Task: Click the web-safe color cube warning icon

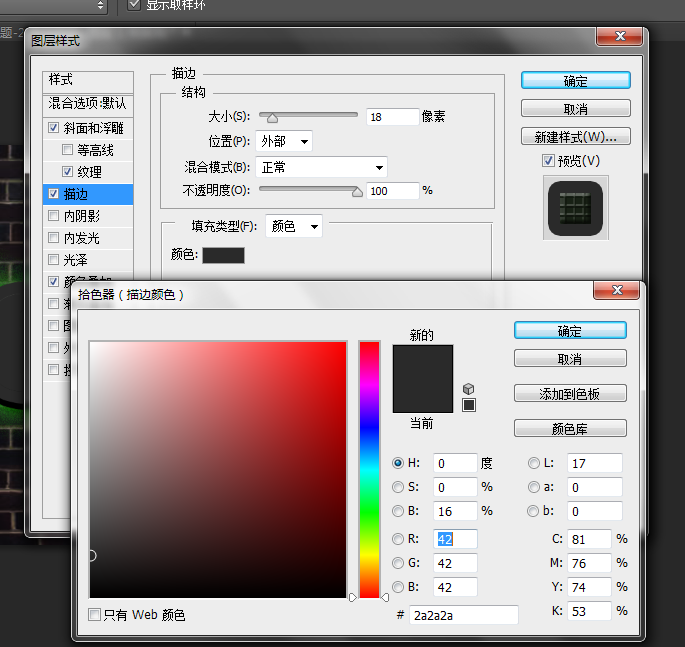Action: pyautogui.click(x=469, y=388)
